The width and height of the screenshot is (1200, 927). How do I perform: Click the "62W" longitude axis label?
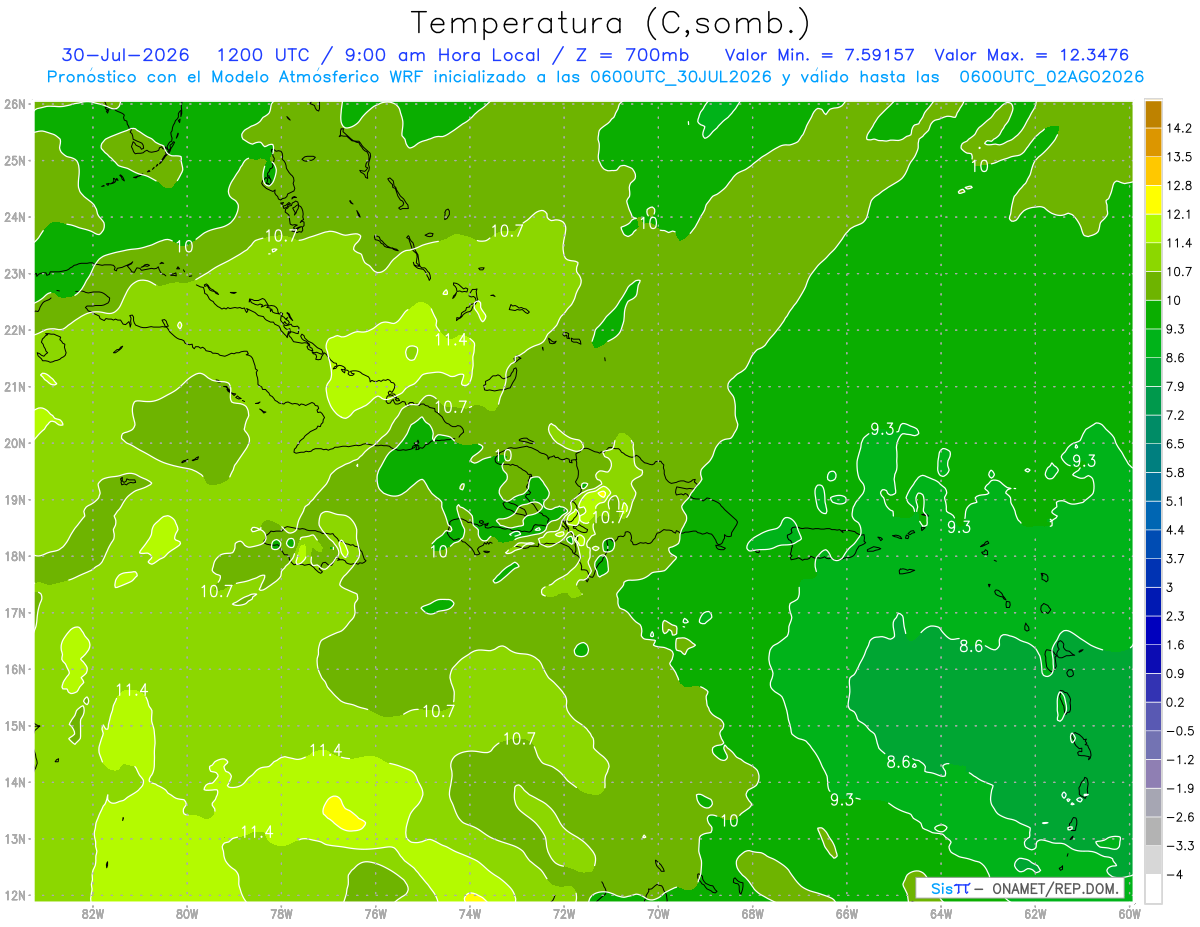click(x=1035, y=914)
